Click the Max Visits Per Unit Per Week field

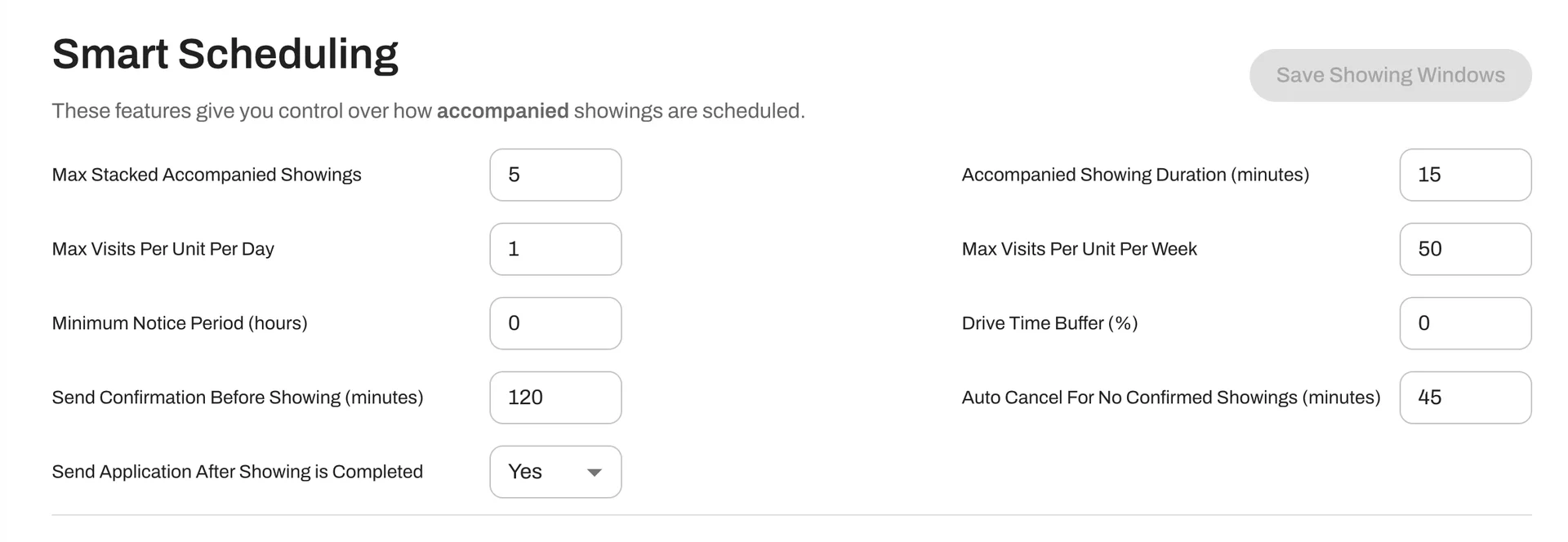point(1465,249)
